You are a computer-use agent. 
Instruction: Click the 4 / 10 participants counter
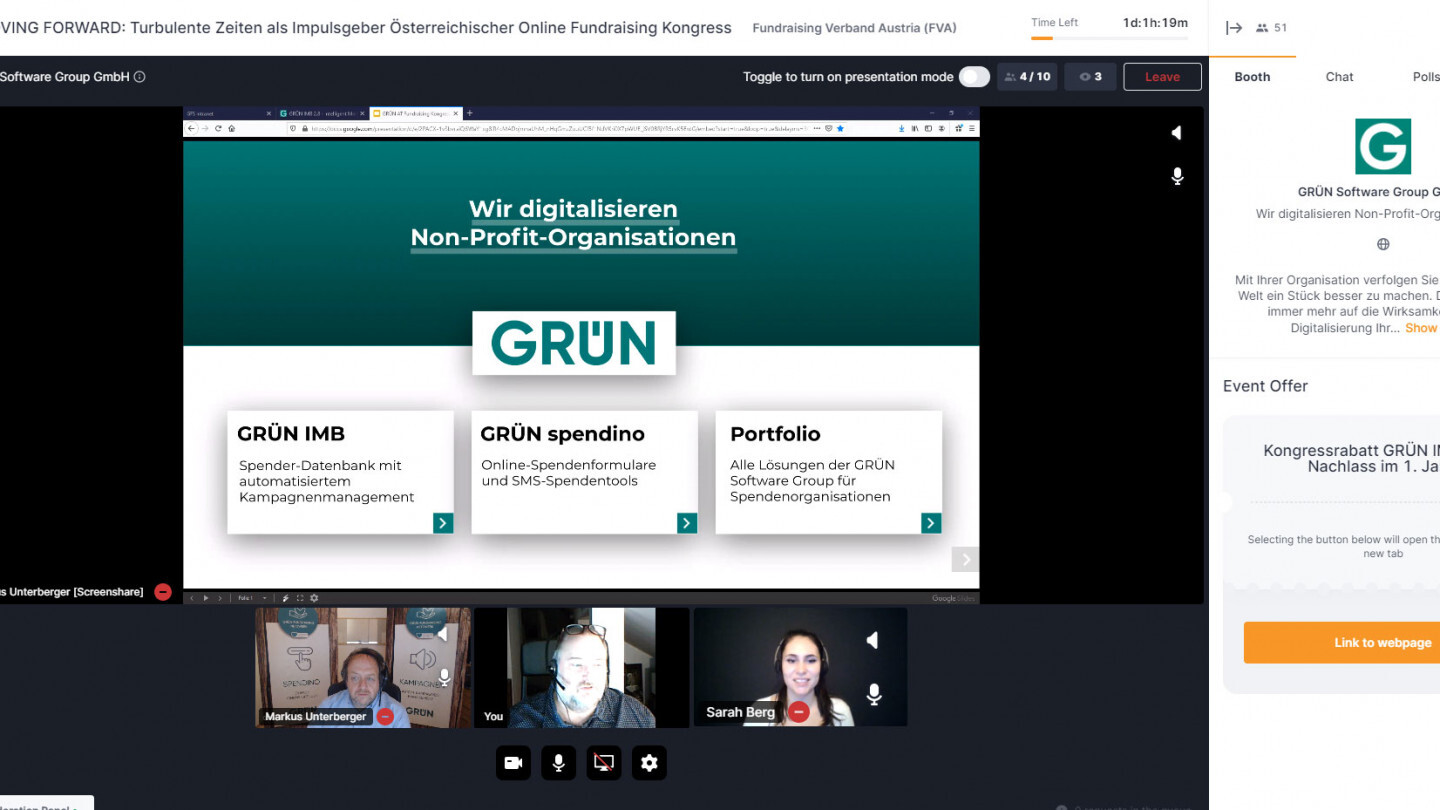1027,77
